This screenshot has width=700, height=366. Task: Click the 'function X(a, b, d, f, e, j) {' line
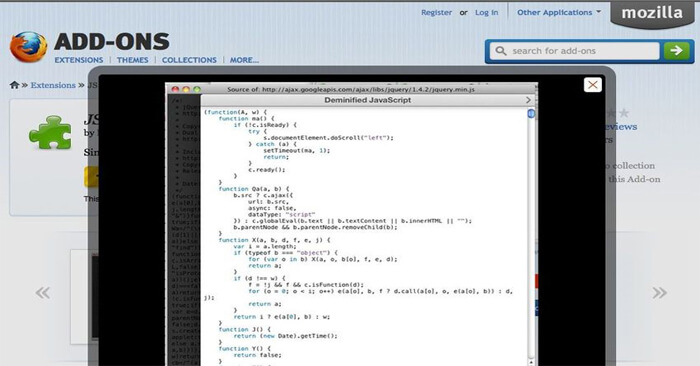[x=275, y=240]
